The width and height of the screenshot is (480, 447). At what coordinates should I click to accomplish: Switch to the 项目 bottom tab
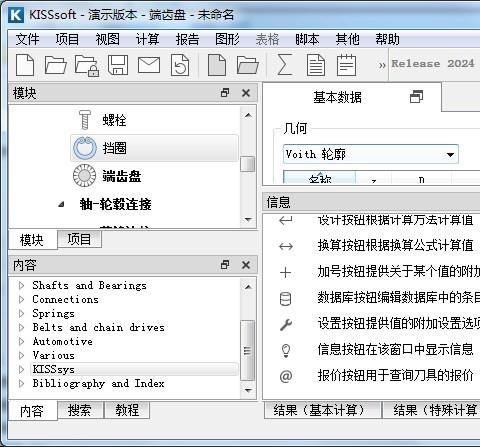click(x=79, y=239)
